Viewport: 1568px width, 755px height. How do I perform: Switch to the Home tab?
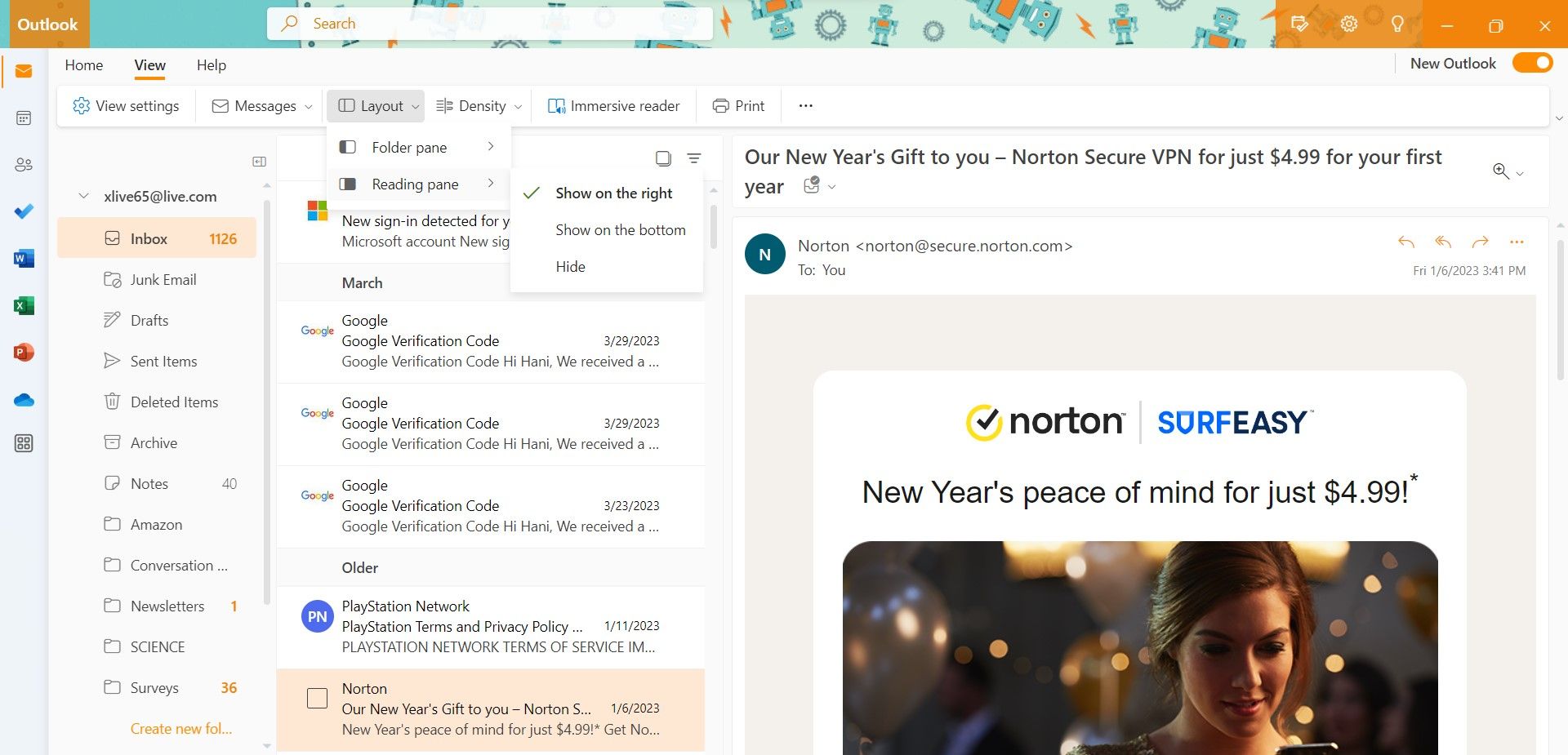(84, 65)
